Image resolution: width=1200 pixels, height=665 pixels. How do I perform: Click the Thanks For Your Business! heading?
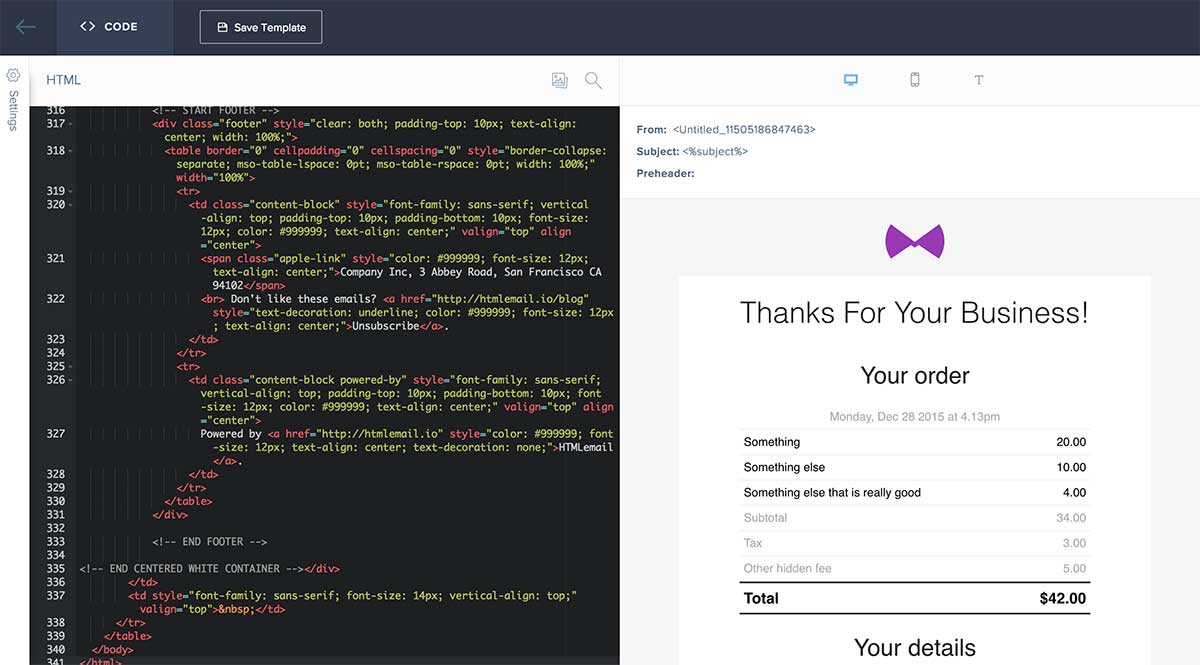click(914, 313)
